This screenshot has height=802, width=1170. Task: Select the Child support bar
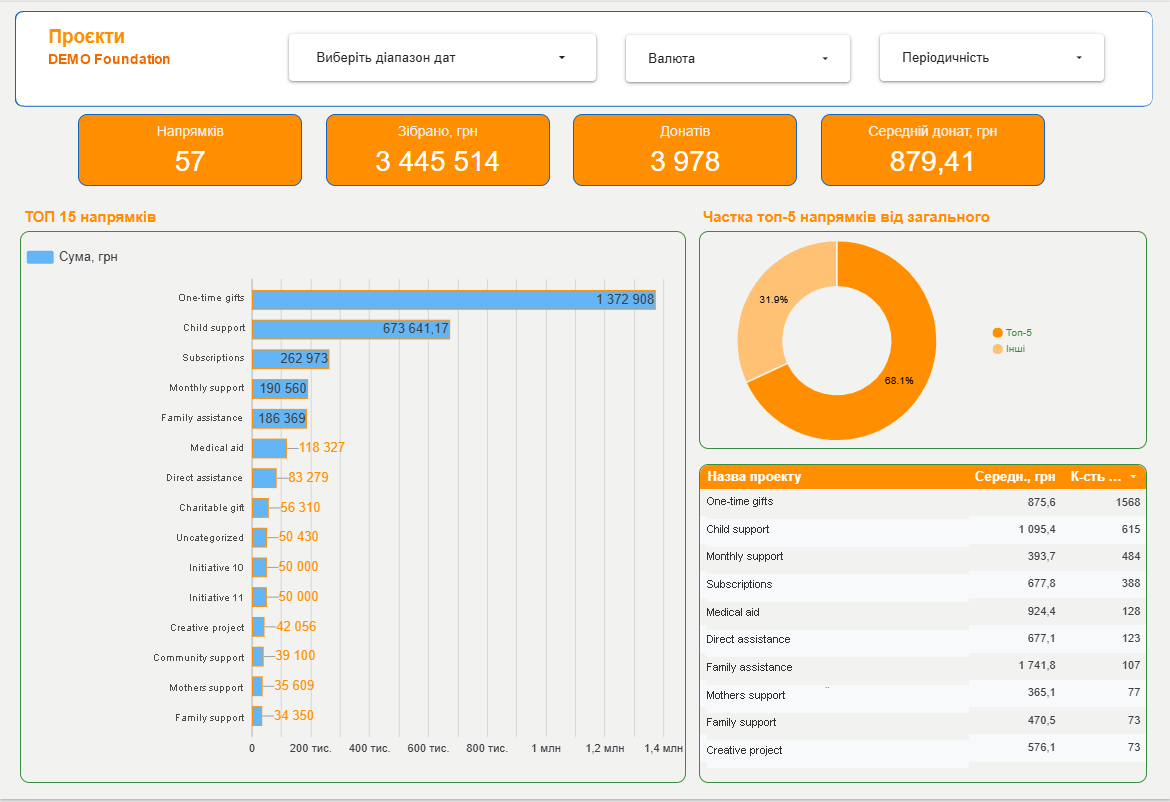click(351, 329)
